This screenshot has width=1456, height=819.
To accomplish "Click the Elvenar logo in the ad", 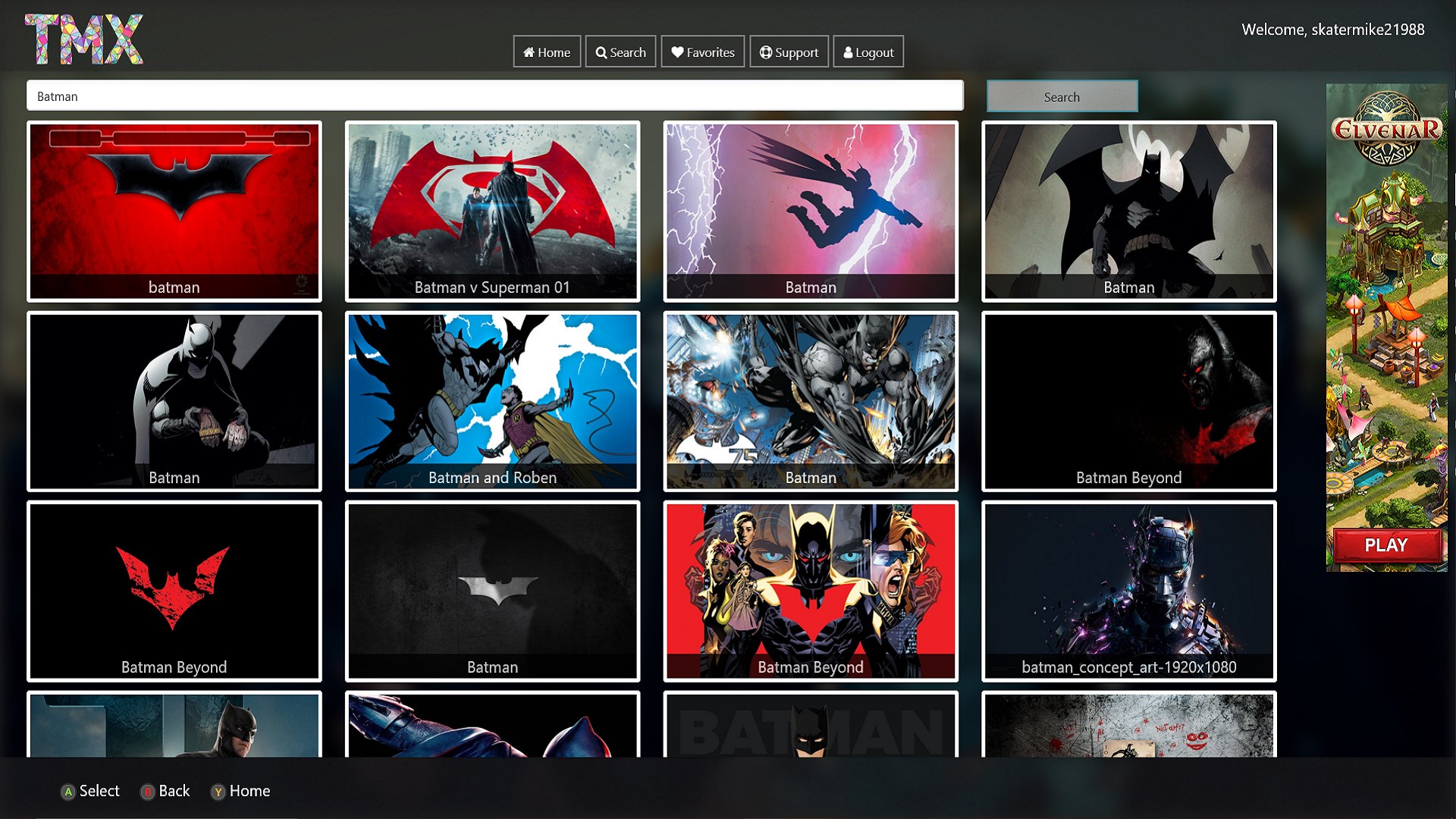I will (x=1385, y=129).
